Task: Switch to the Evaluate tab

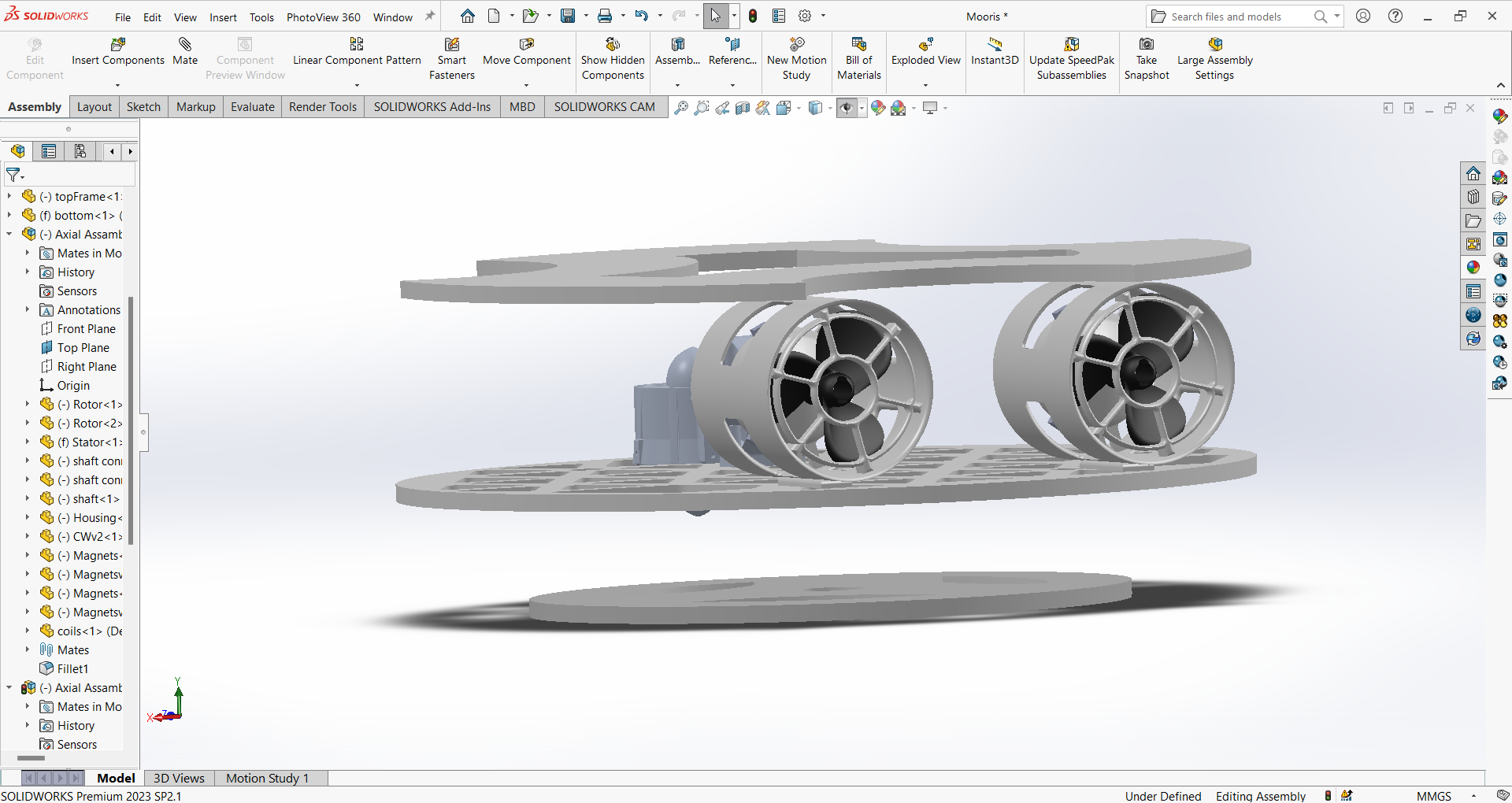Action: point(252,107)
